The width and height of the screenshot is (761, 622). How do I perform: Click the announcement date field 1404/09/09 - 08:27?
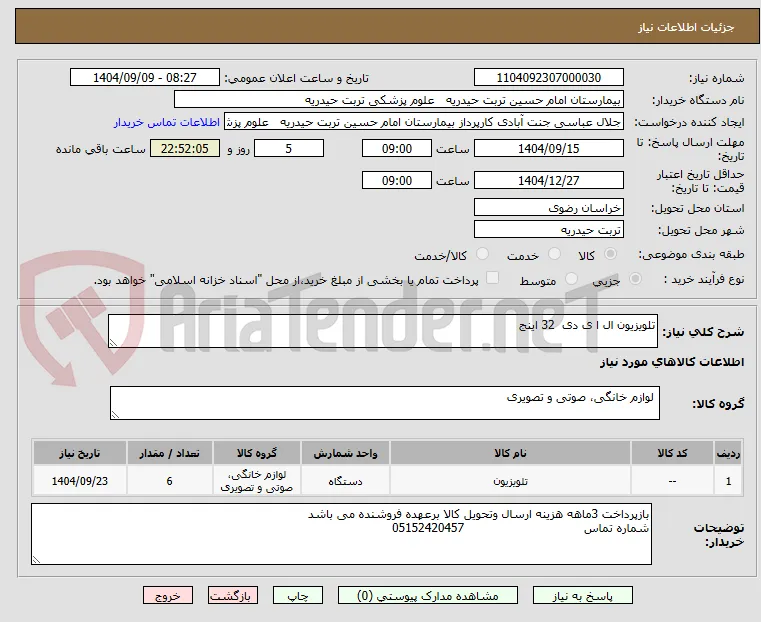point(145,78)
